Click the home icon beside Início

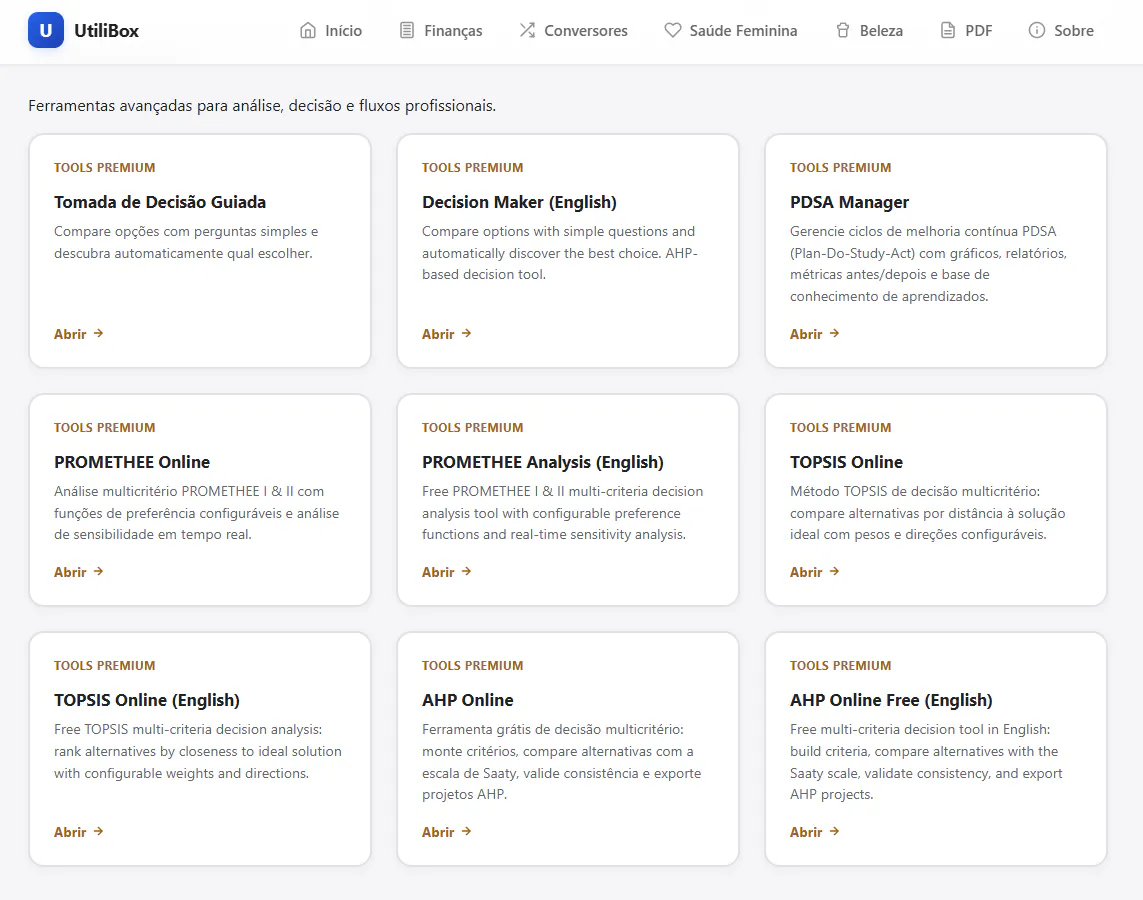(308, 31)
